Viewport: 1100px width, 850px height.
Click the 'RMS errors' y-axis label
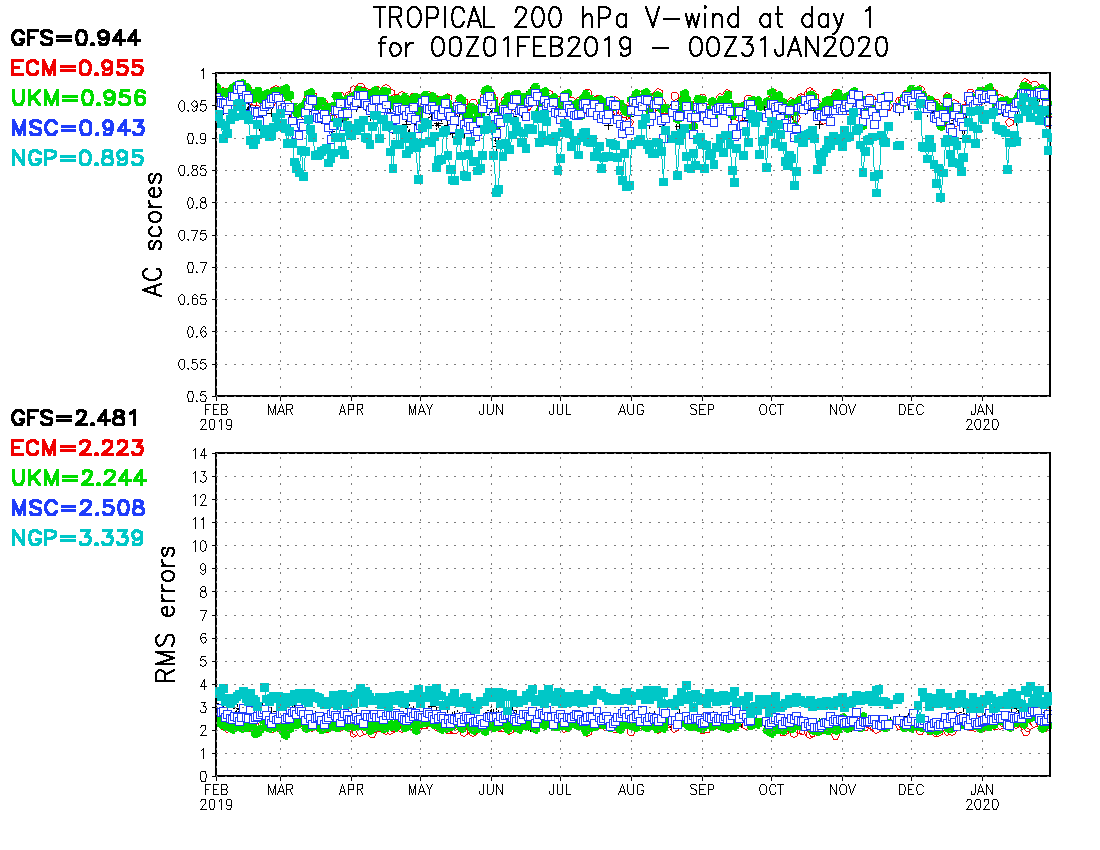click(166, 614)
